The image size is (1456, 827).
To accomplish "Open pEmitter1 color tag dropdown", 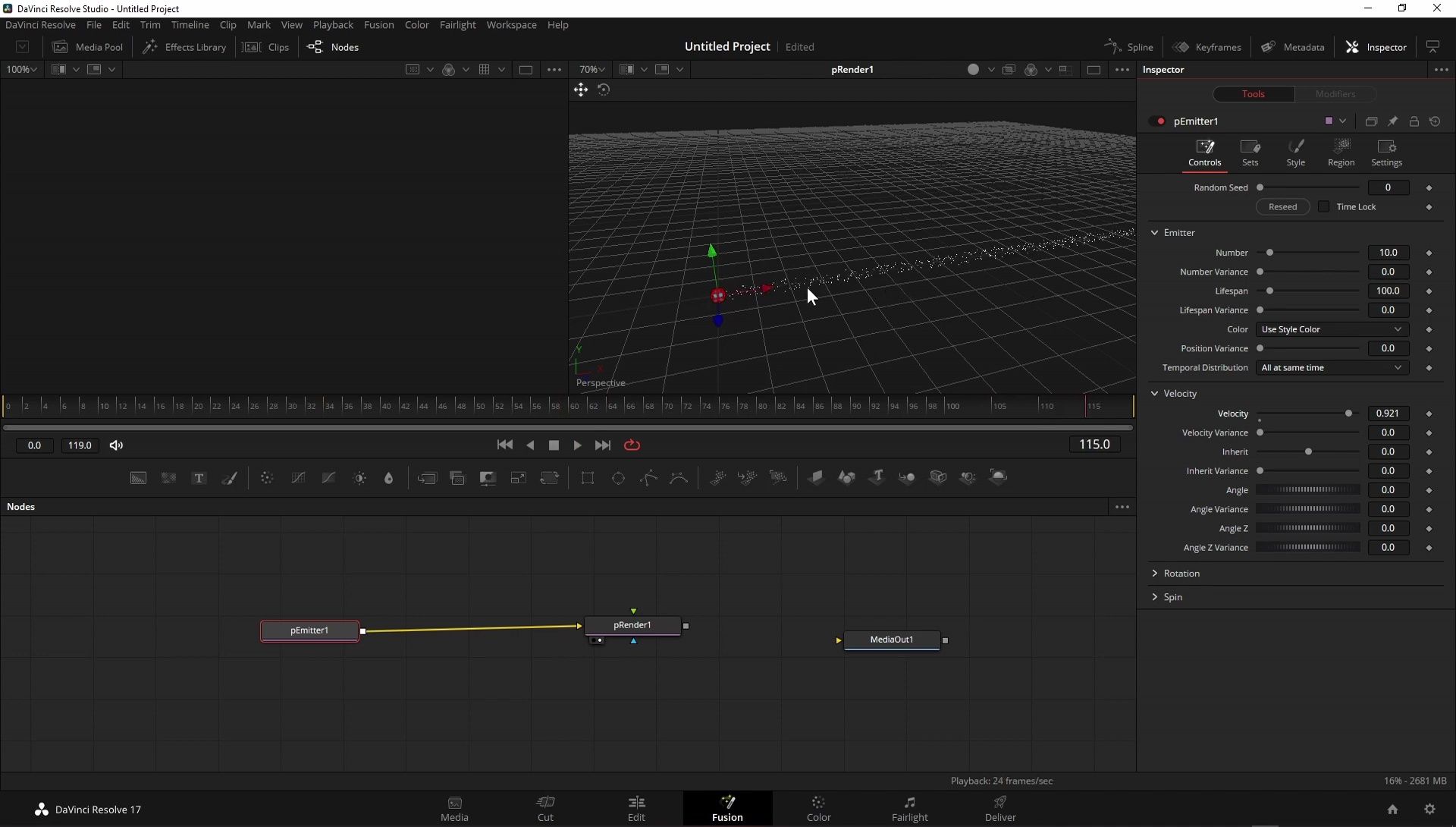I will click(x=1335, y=121).
